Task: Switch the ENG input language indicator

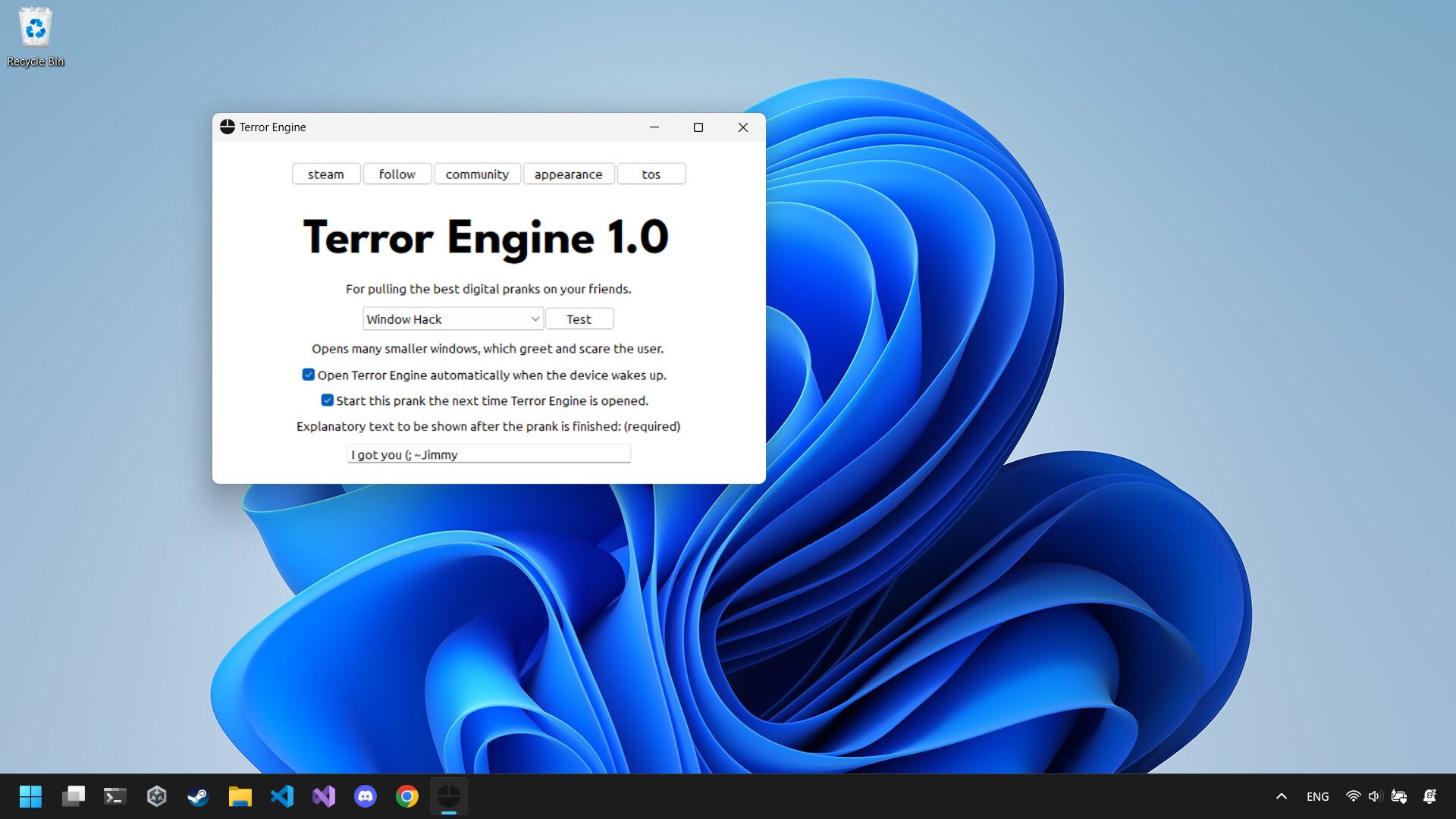Action: point(1318,796)
